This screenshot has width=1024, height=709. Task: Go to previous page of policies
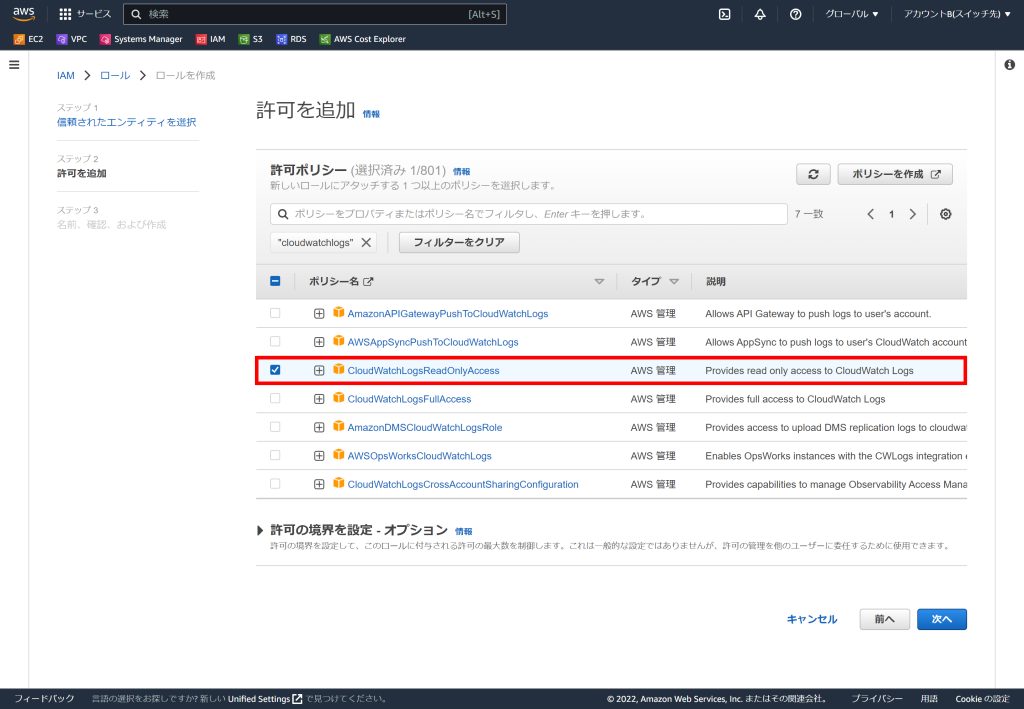[871, 214]
